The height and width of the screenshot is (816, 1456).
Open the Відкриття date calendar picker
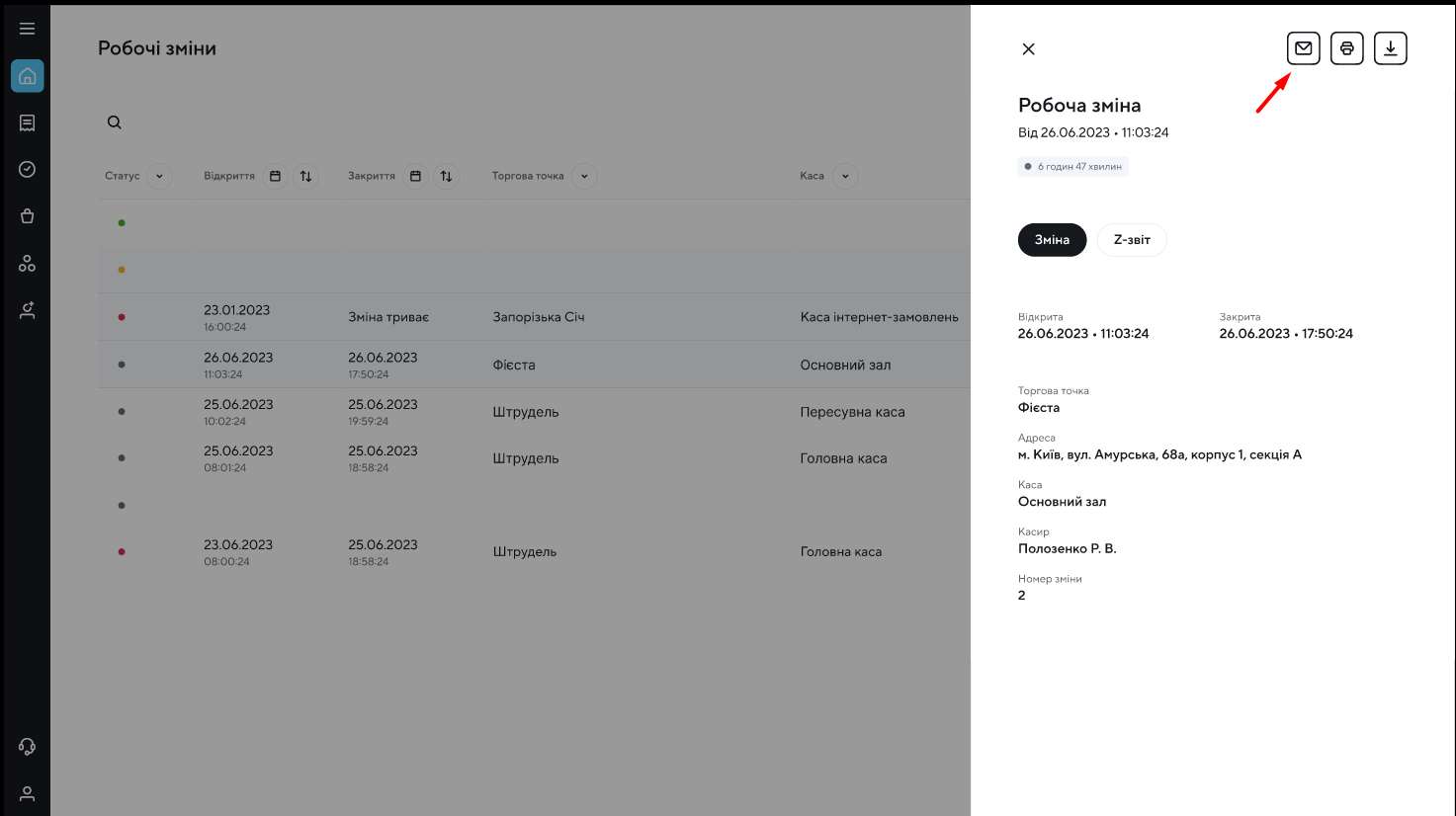pyautogui.click(x=275, y=176)
